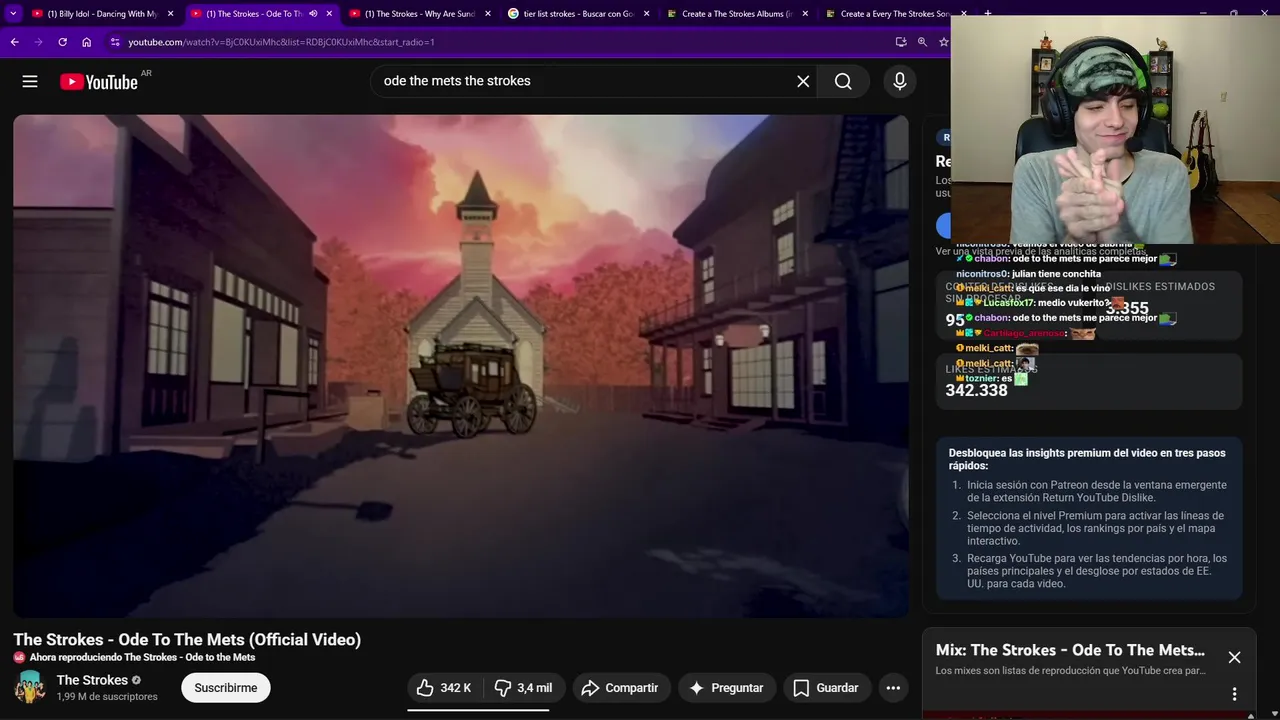Open the more actions three-dot menu

(893, 688)
